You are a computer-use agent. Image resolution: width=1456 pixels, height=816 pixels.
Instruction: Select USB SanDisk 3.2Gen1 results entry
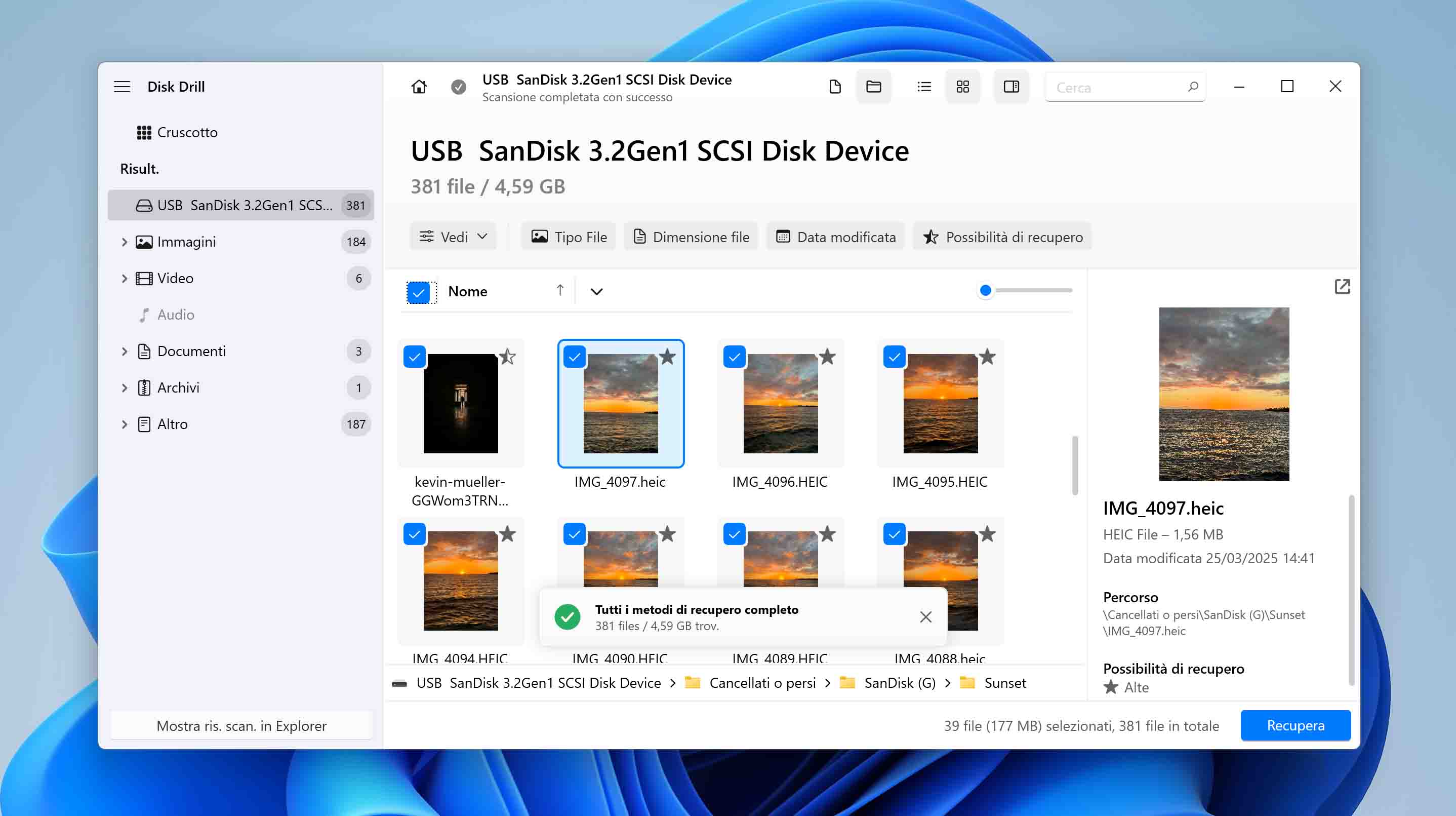point(241,205)
